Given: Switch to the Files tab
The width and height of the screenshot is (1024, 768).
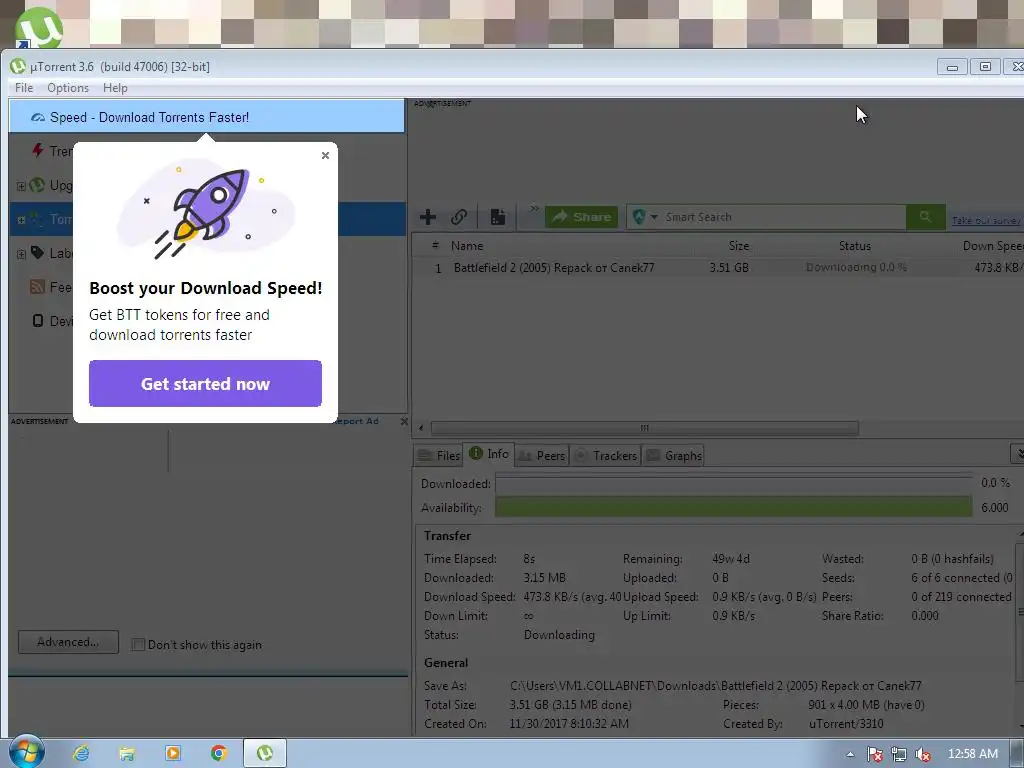Looking at the screenshot, I should click(438, 455).
